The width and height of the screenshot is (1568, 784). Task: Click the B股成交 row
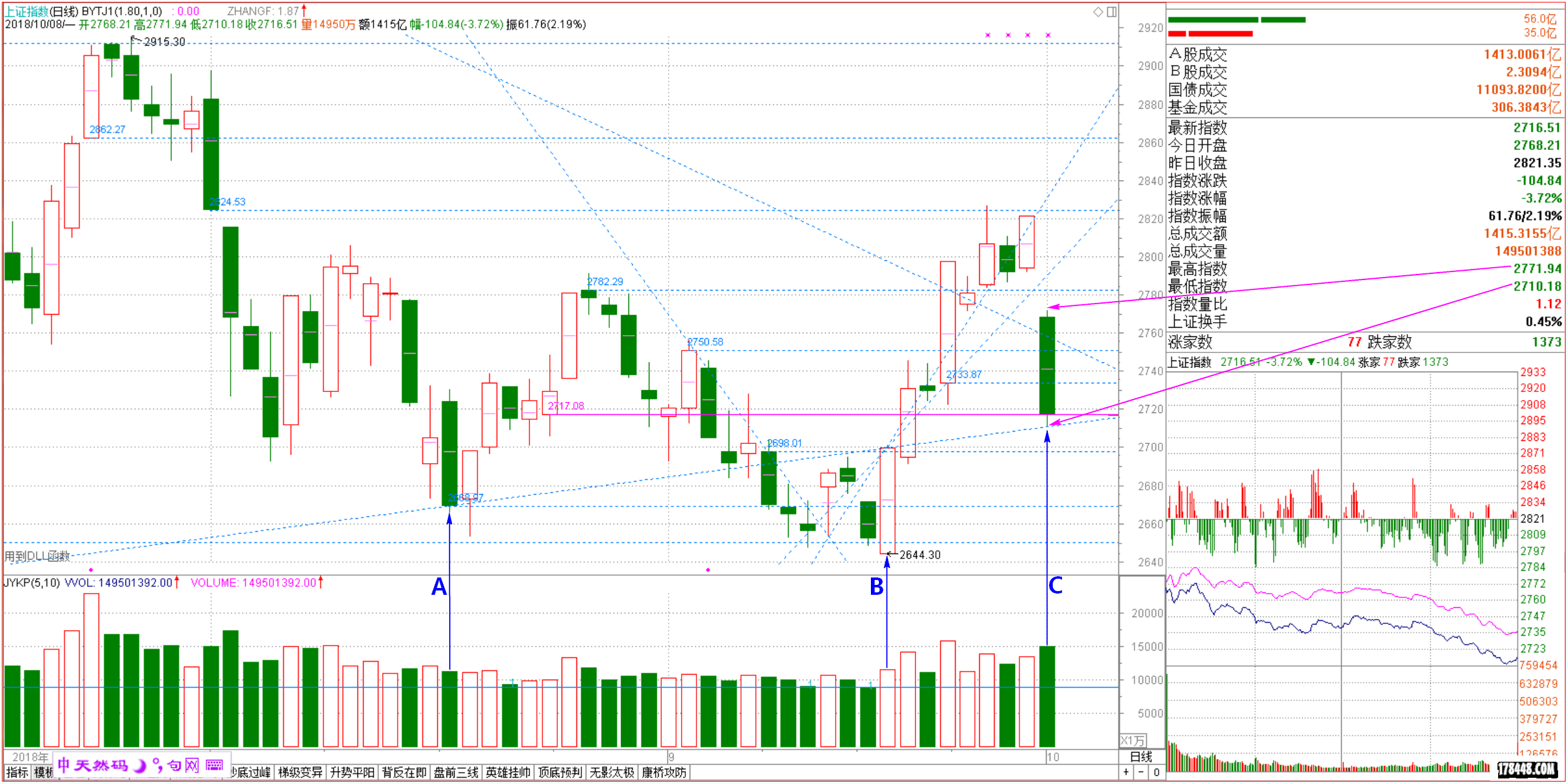[x=1365, y=72]
